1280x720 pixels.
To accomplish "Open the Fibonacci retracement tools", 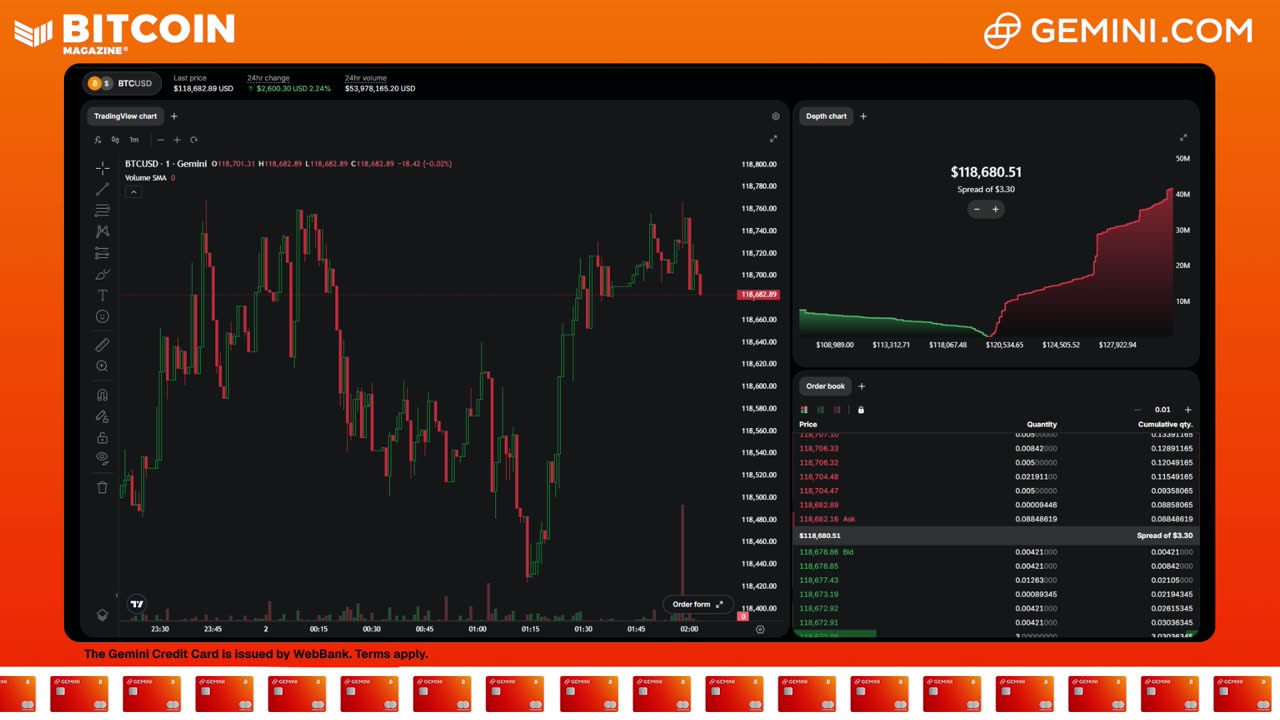I will (102, 210).
